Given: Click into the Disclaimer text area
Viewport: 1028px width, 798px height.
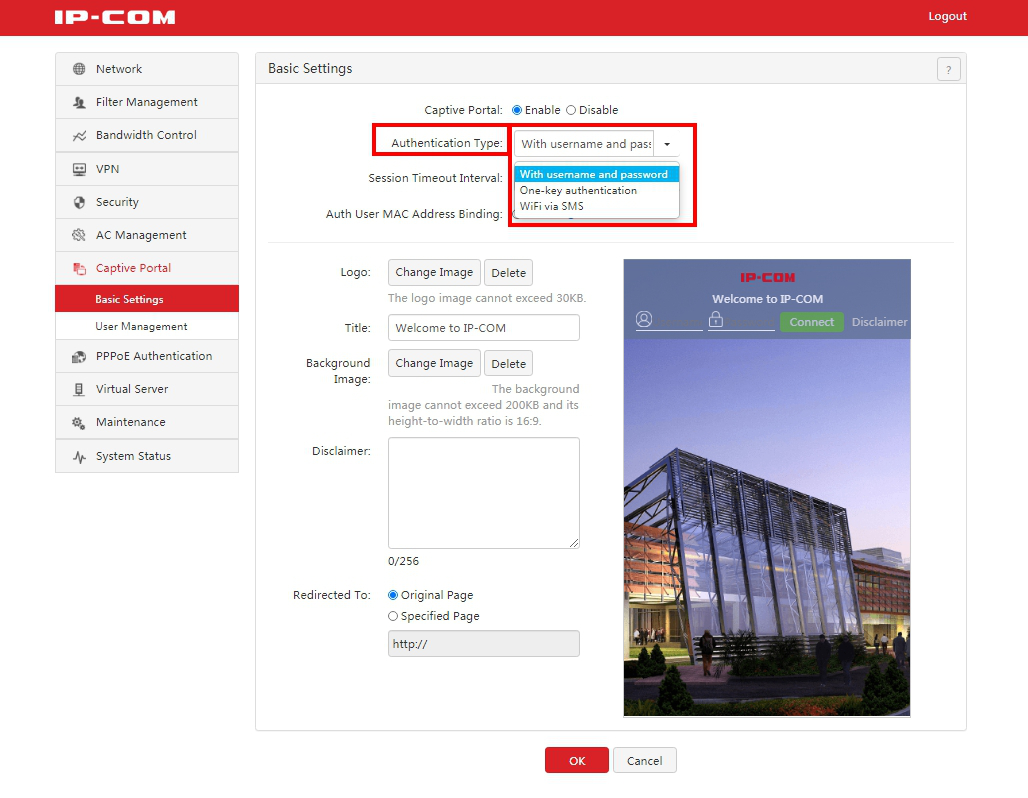Looking at the screenshot, I should [484, 493].
